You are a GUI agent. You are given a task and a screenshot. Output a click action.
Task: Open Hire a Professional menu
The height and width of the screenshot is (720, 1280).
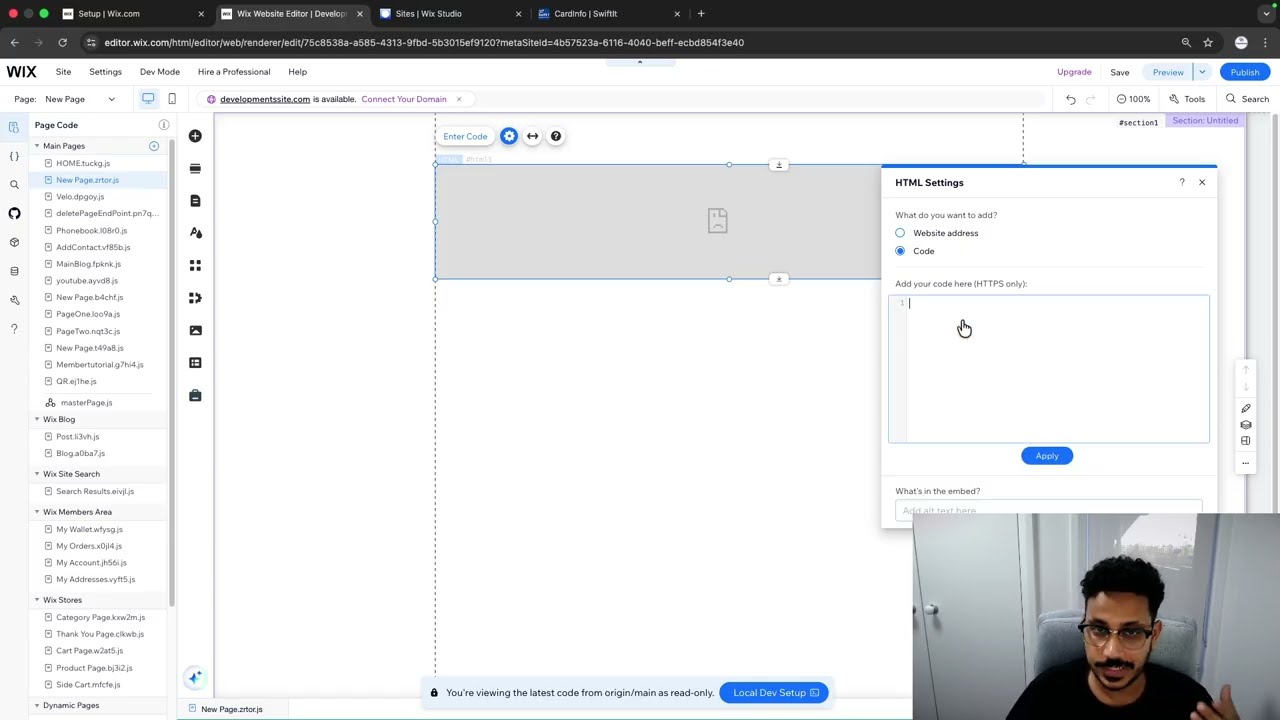[x=234, y=72]
